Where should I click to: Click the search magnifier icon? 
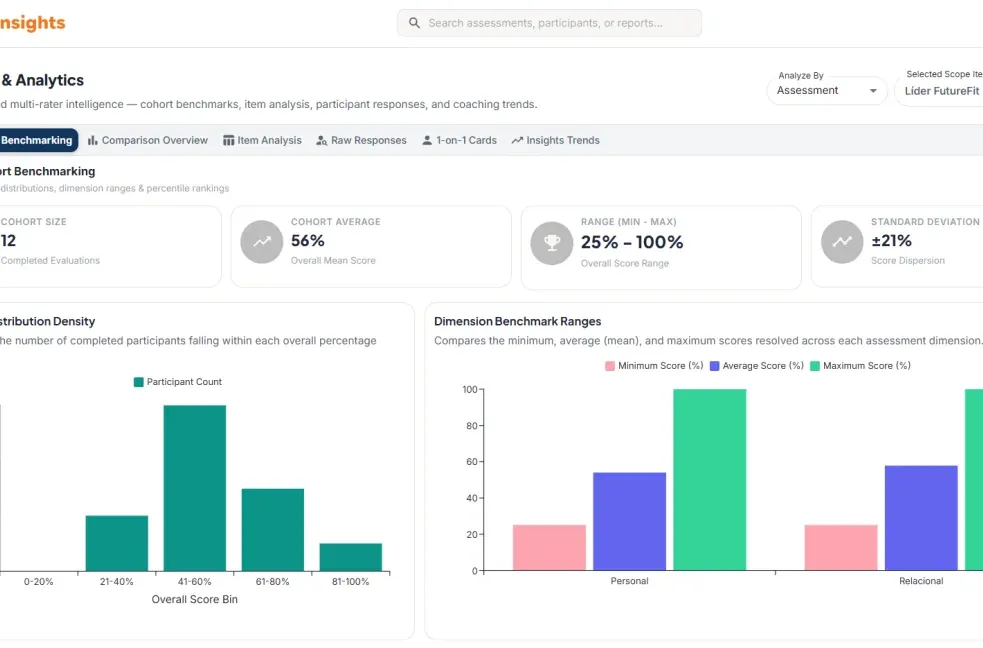coord(414,23)
